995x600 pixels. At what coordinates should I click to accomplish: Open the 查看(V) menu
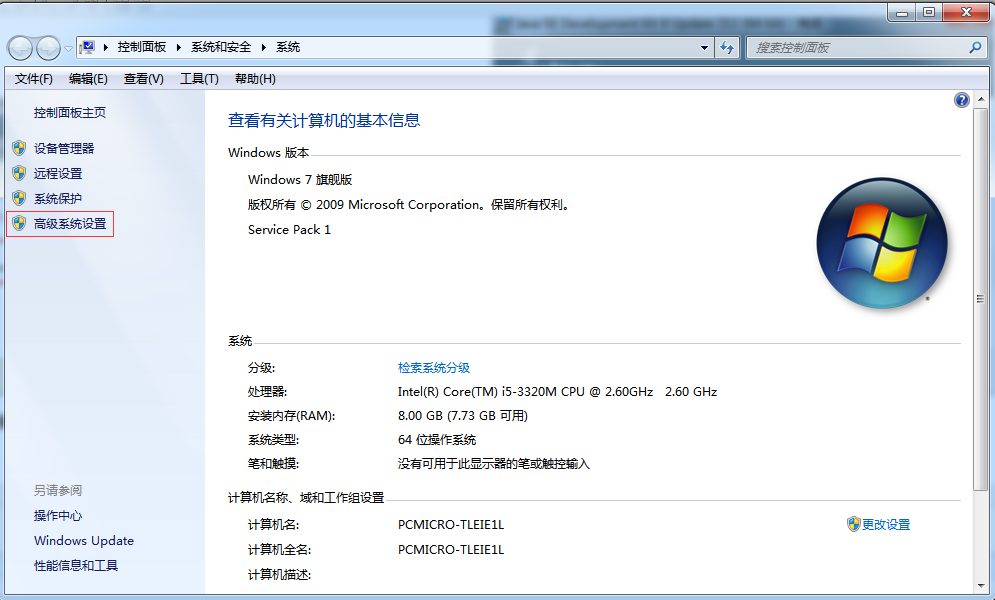(143, 79)
